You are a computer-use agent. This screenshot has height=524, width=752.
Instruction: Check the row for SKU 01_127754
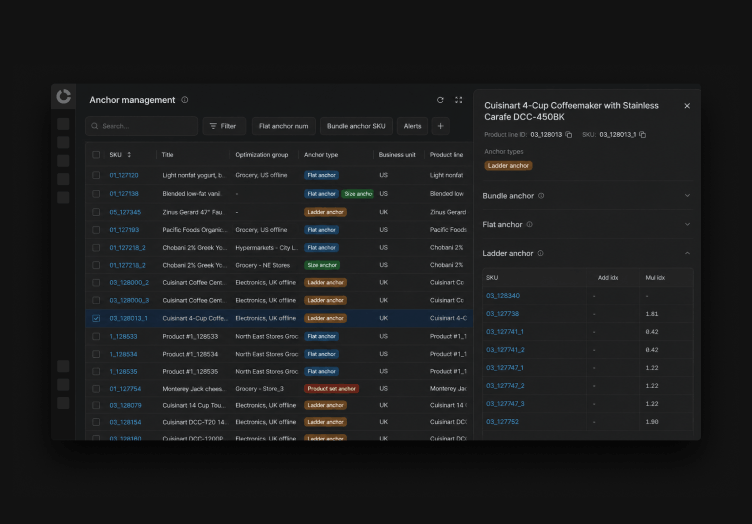click(x=96, y=389)
